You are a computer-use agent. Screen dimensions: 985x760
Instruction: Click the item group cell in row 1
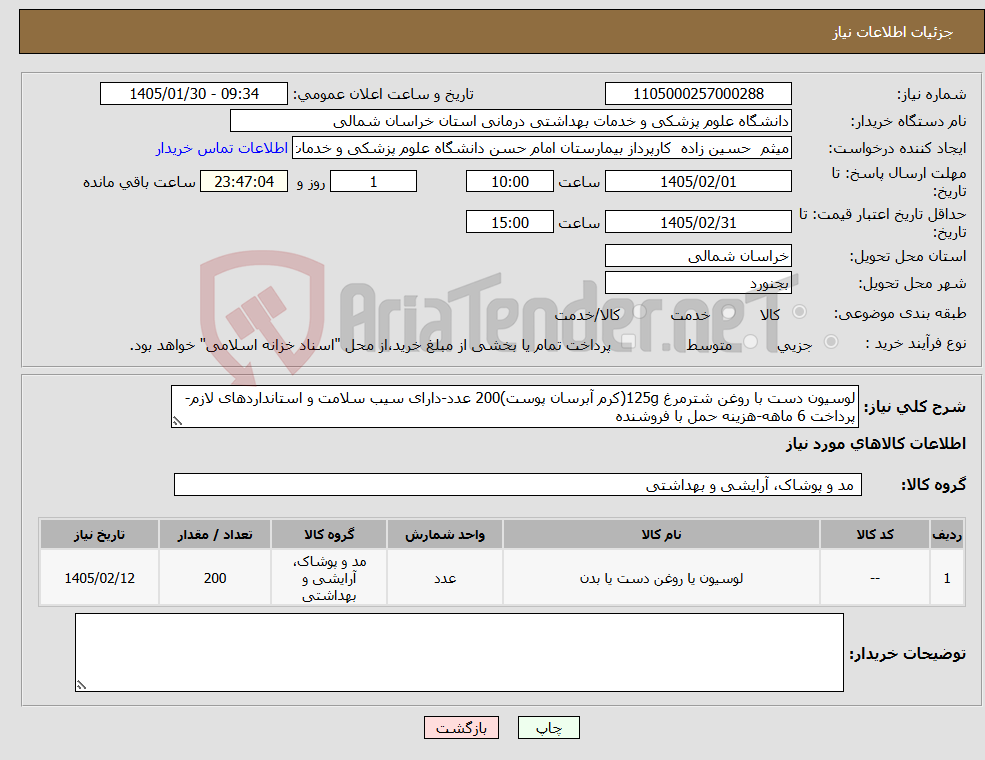click(329, 578)
